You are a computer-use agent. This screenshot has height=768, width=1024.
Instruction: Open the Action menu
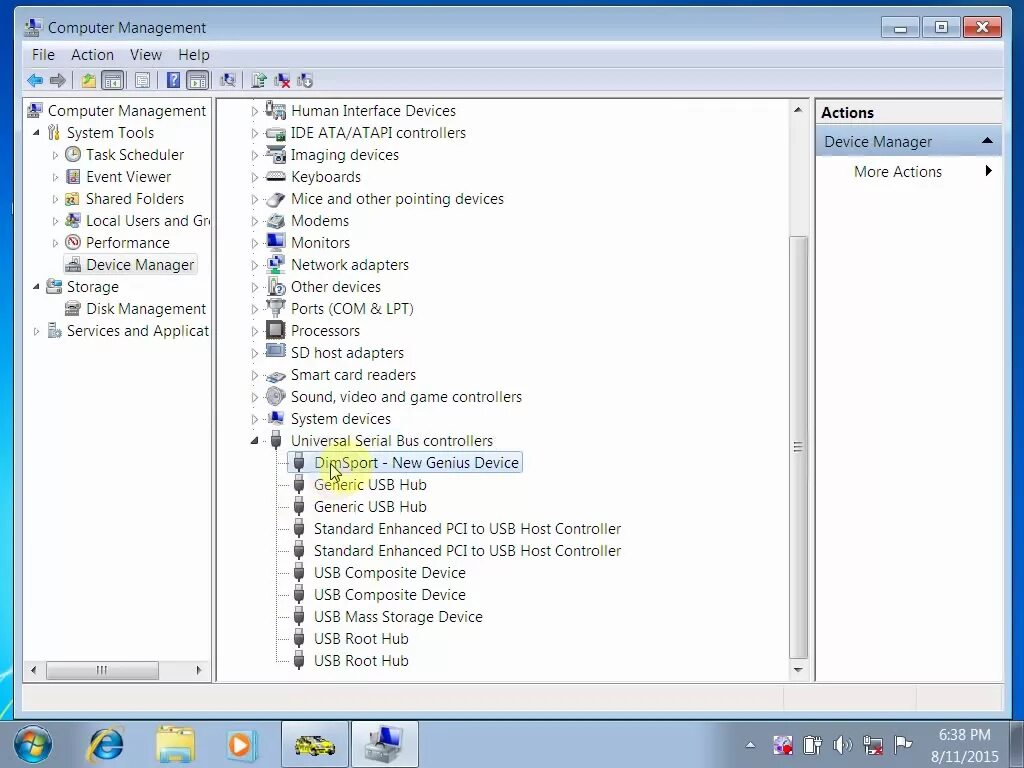(x=92, y=55)
